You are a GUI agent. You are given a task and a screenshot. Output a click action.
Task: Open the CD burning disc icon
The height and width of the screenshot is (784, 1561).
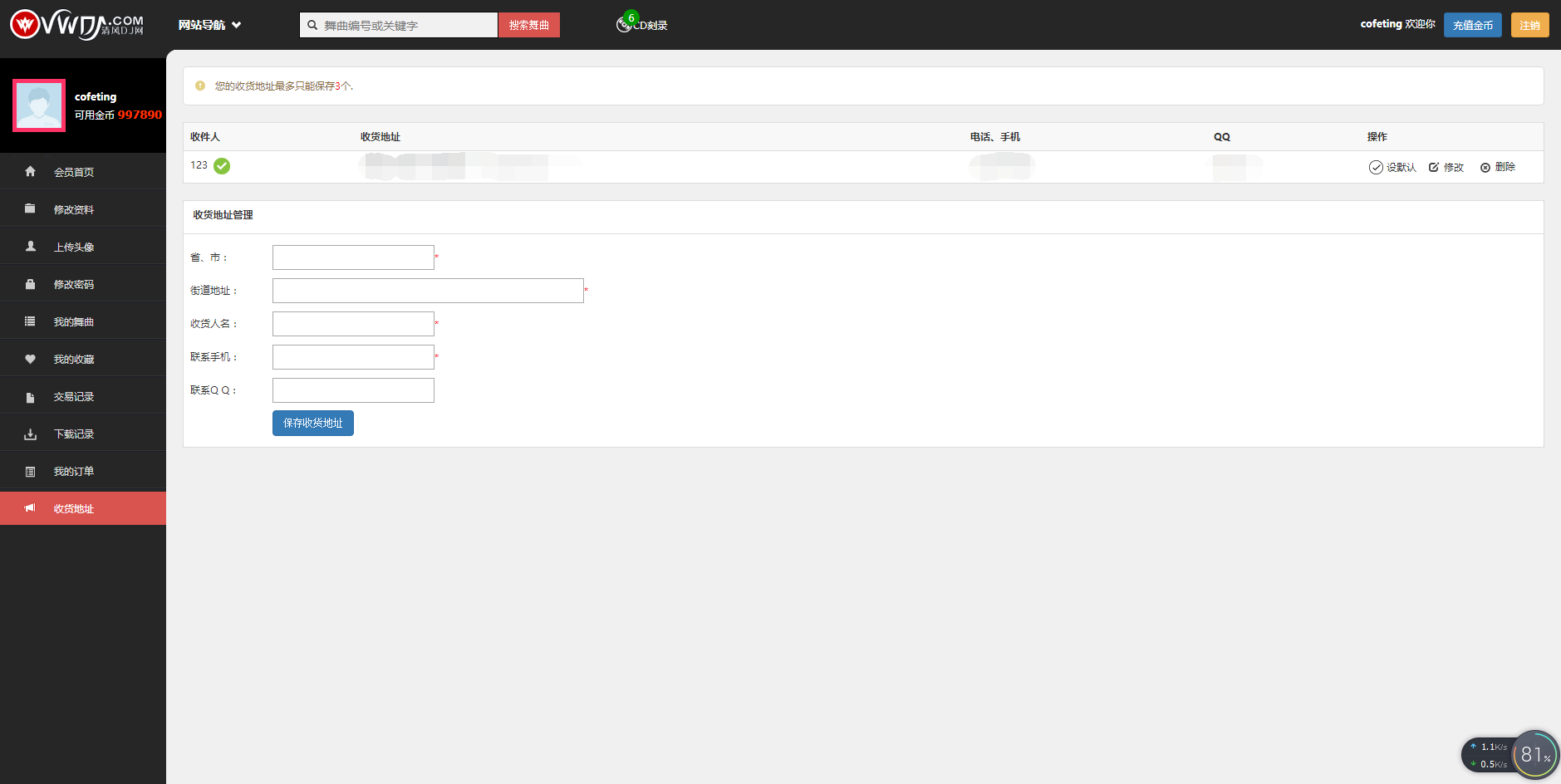[x=623, y=26]
